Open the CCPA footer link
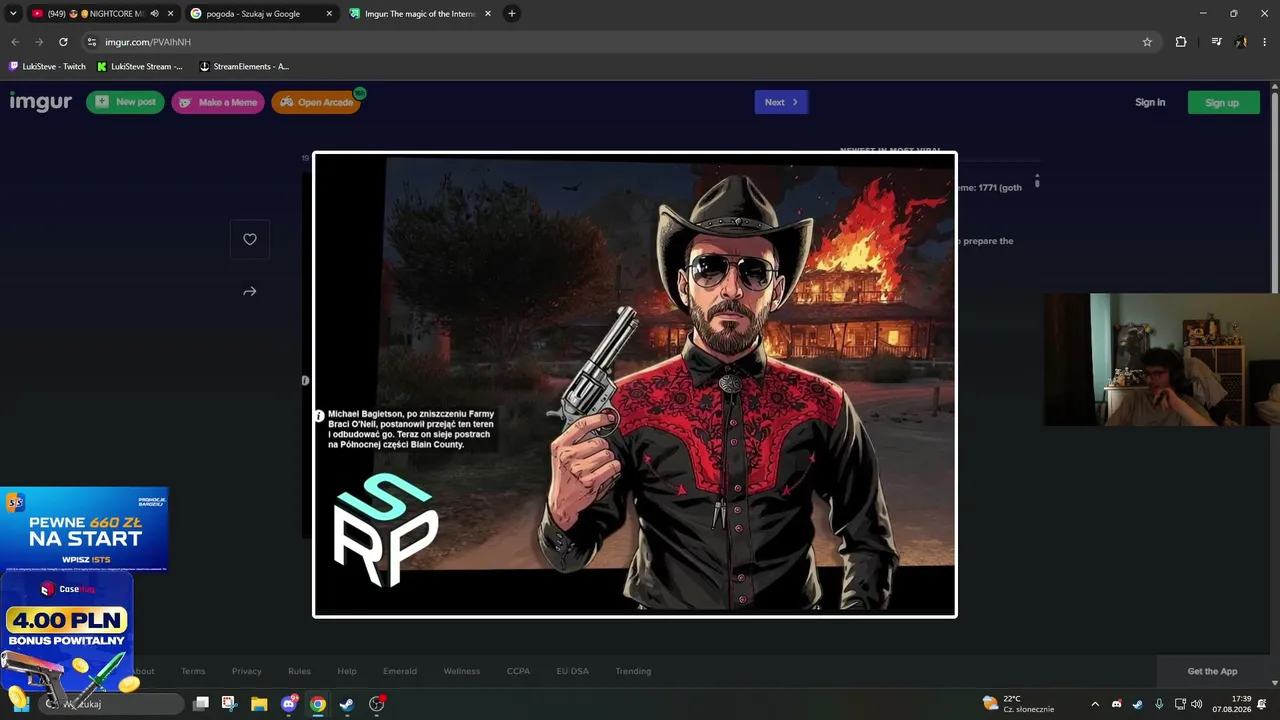The width and height of the screenshot is (1280, 720). pyautogui.click(x=518, y=671)
